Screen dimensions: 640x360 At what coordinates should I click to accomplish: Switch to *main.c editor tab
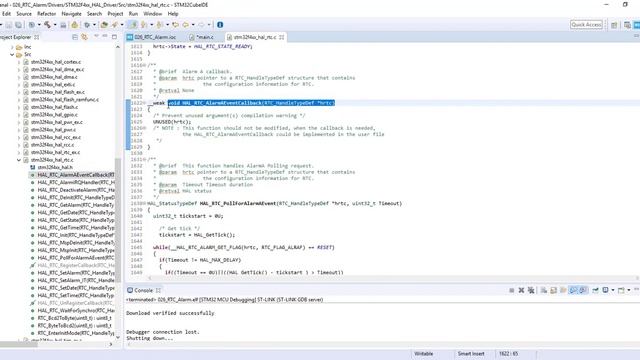(202, 37)
